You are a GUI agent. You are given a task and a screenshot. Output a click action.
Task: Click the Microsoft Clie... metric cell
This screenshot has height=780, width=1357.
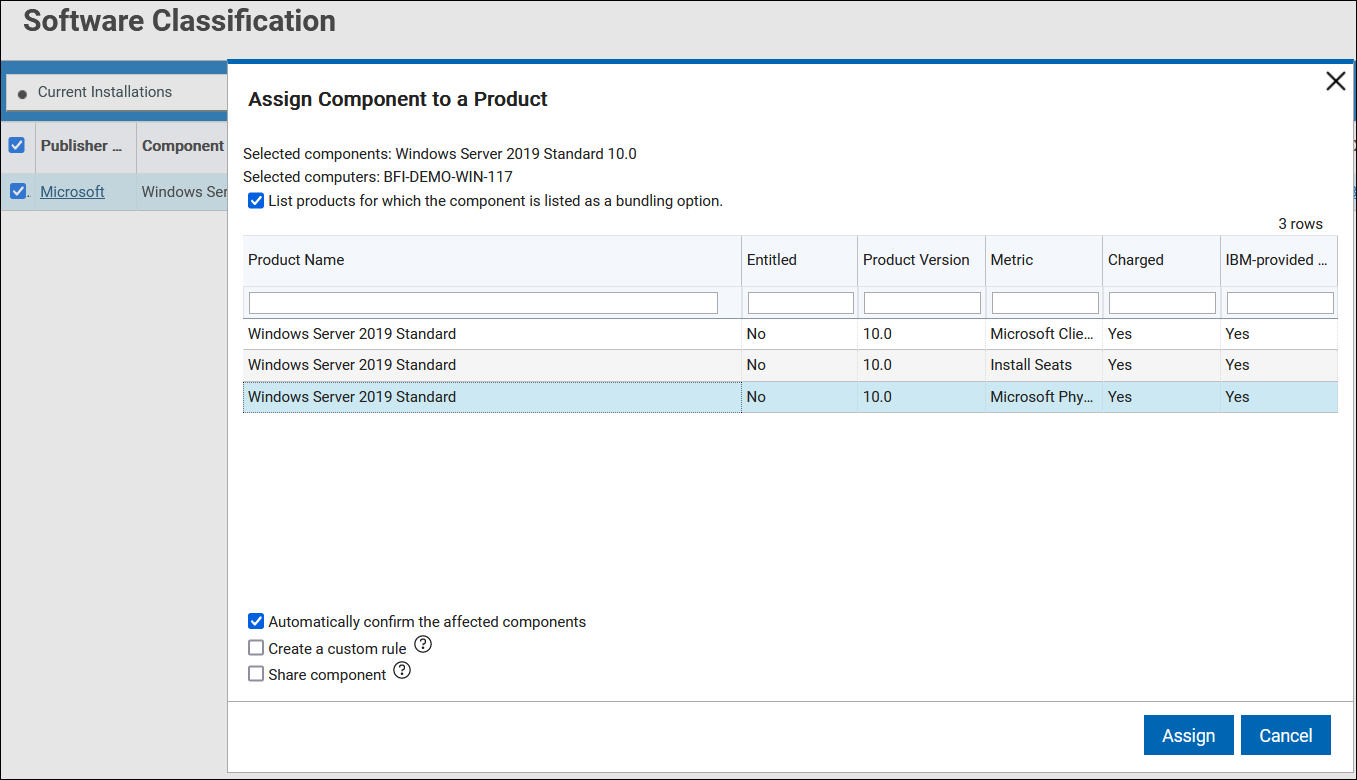(x=1042, y=334)
